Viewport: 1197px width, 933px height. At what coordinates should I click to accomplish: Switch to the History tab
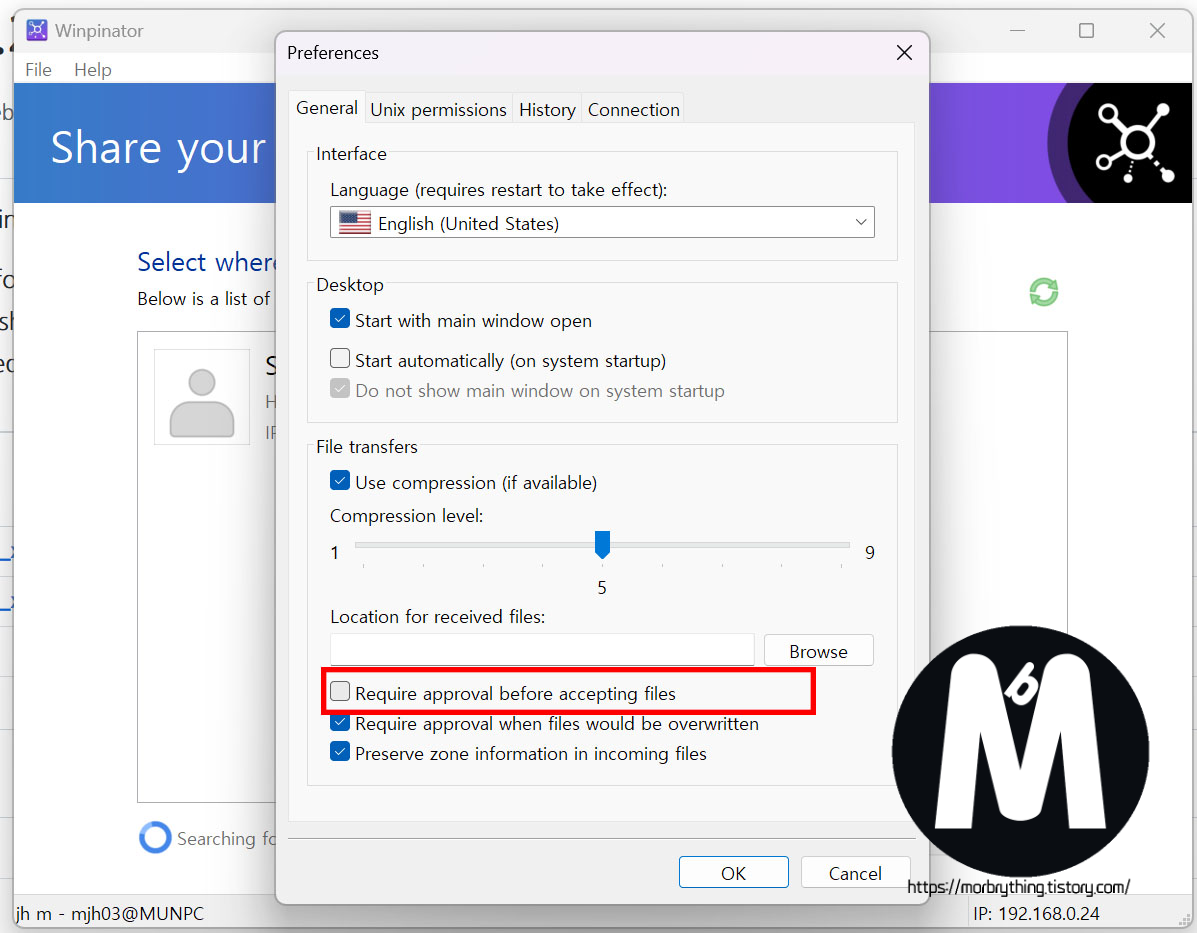547,110
